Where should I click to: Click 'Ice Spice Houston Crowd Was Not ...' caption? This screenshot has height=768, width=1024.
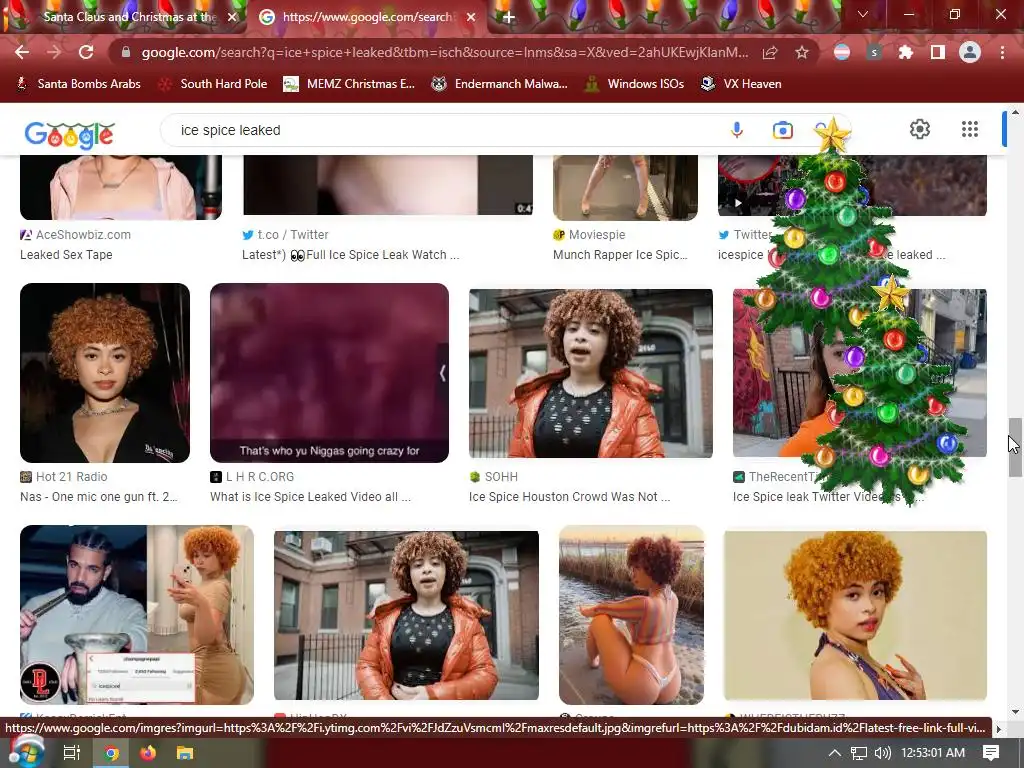coord(569,497)
